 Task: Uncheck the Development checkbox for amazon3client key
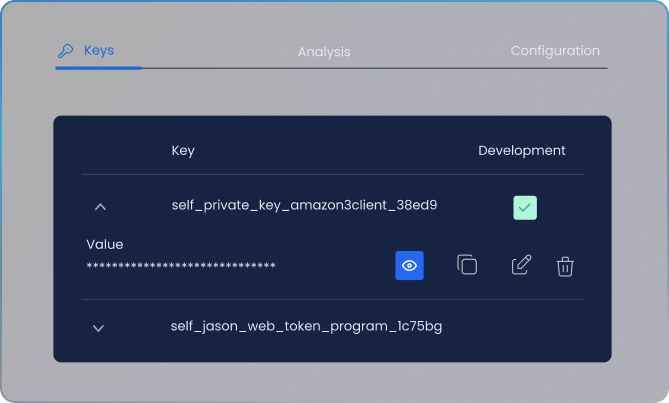tap(525, 208)
